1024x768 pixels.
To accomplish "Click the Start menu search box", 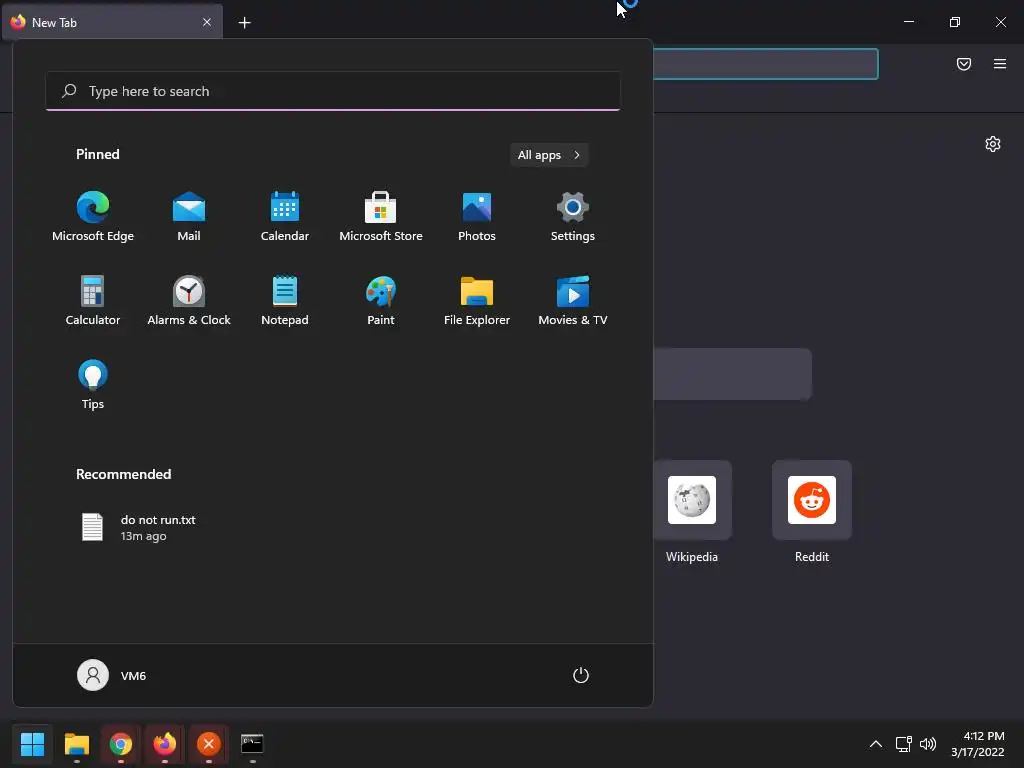I will 333,91.
